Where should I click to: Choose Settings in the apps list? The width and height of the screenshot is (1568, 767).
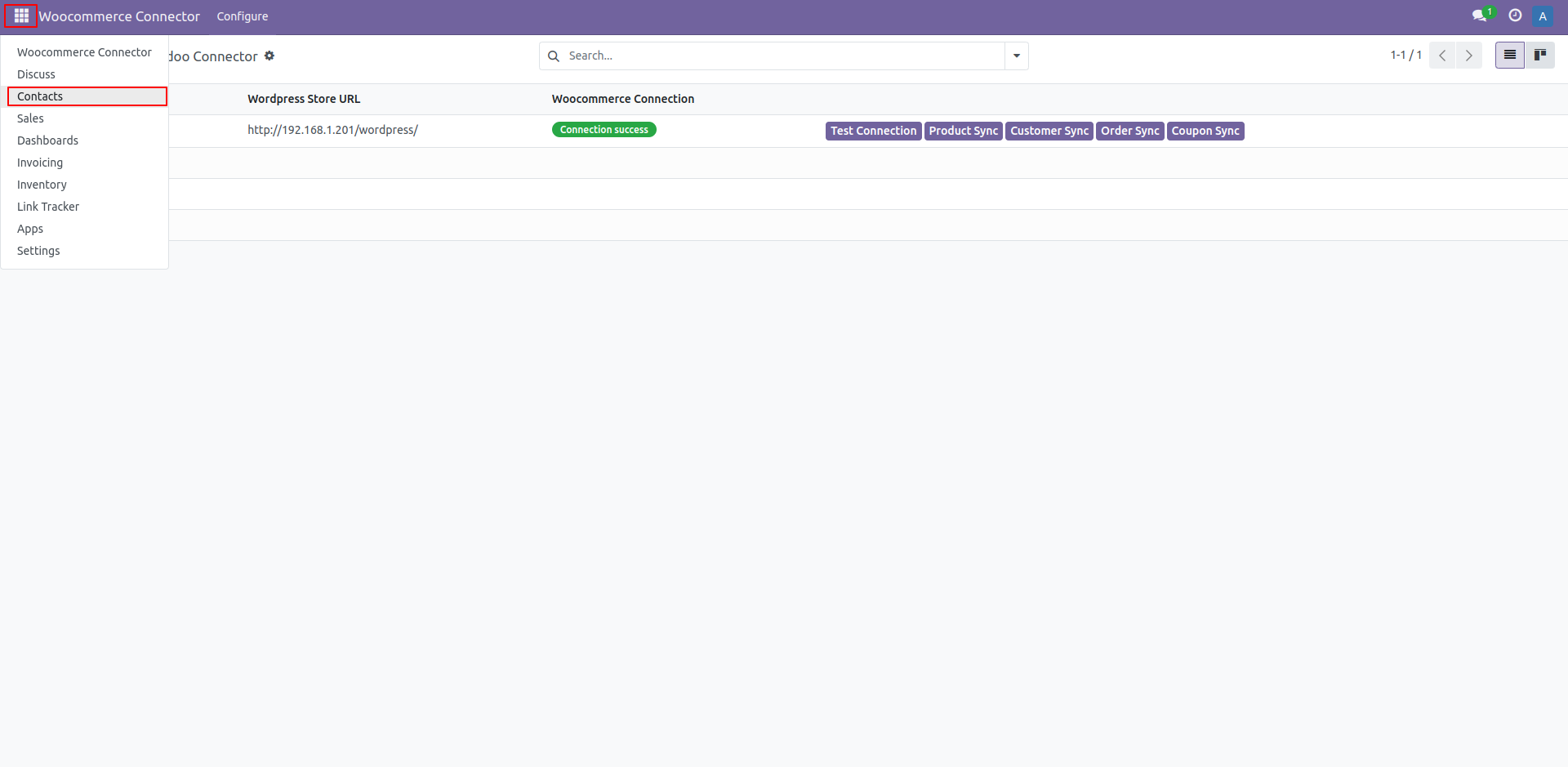pos(38,251)
